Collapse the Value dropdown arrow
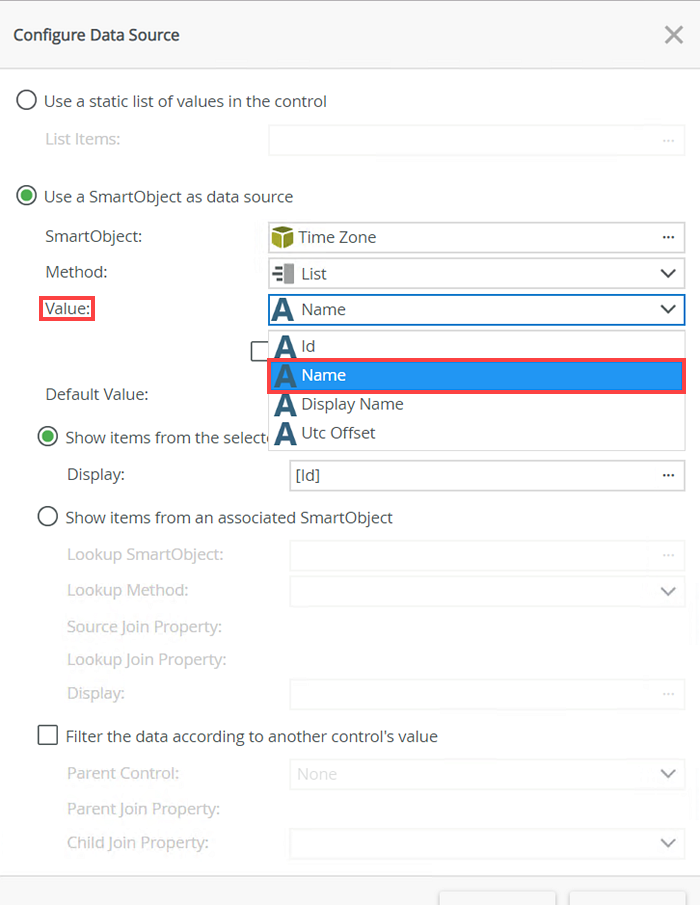700x905 pixels. click(x=668, y=310)
